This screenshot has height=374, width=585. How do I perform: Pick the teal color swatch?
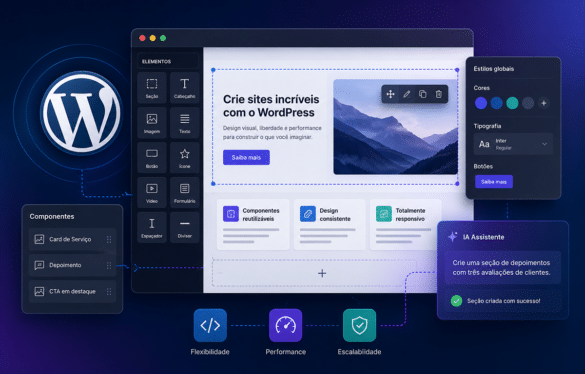tap(512, 103)
